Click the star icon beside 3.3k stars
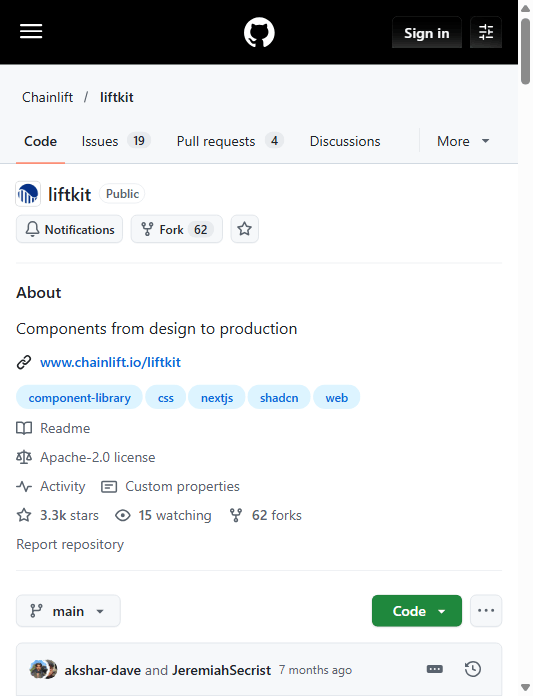Screen dimensions: 533x696 [24, 515]
